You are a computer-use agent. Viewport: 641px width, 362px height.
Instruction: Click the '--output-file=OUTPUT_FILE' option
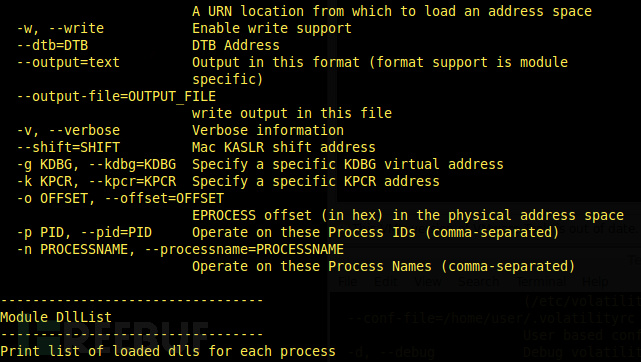pyautogui.click(x=116, y=96)
